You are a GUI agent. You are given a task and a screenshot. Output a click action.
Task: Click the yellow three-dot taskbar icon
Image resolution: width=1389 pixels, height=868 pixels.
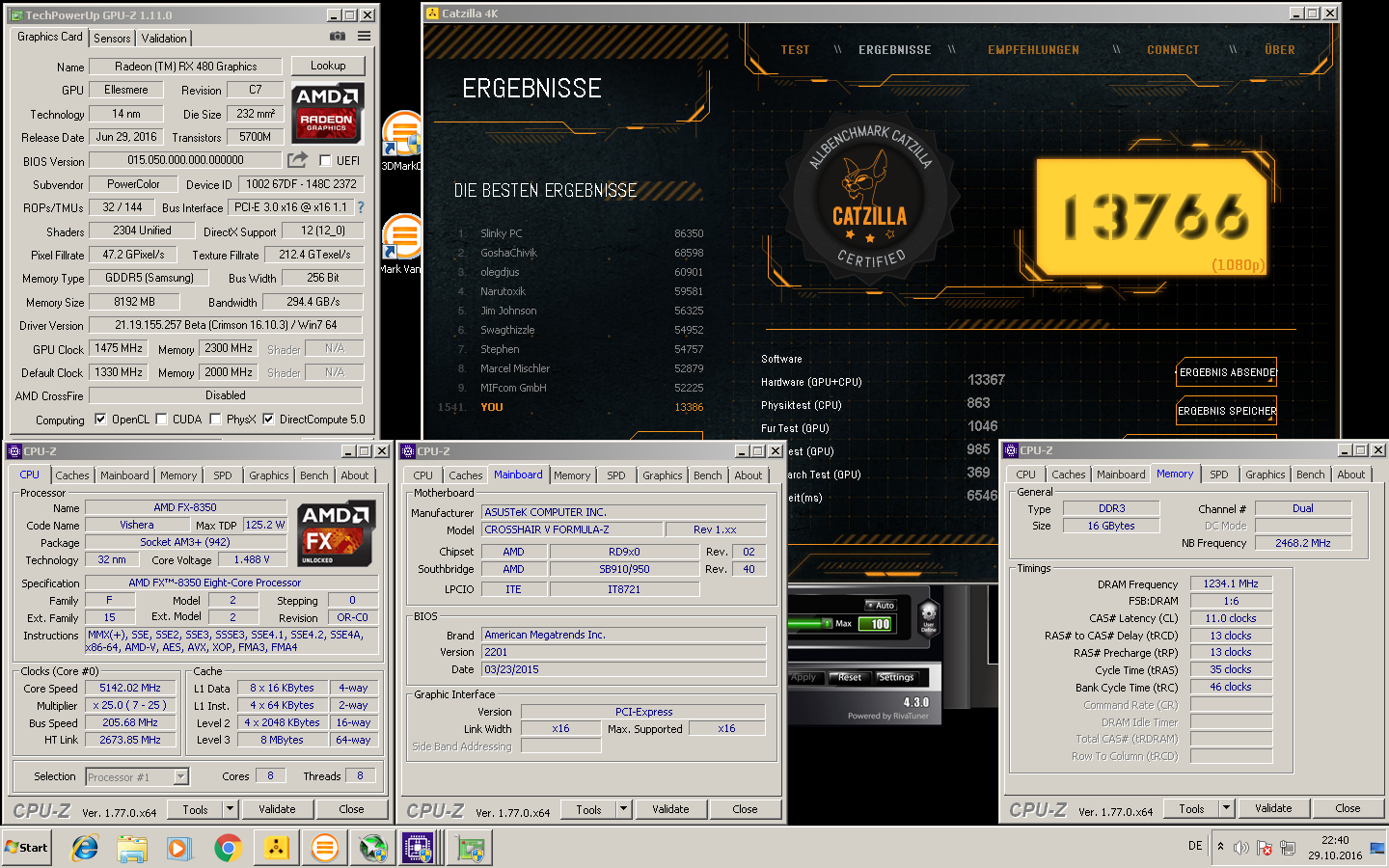tap(276, 848)
